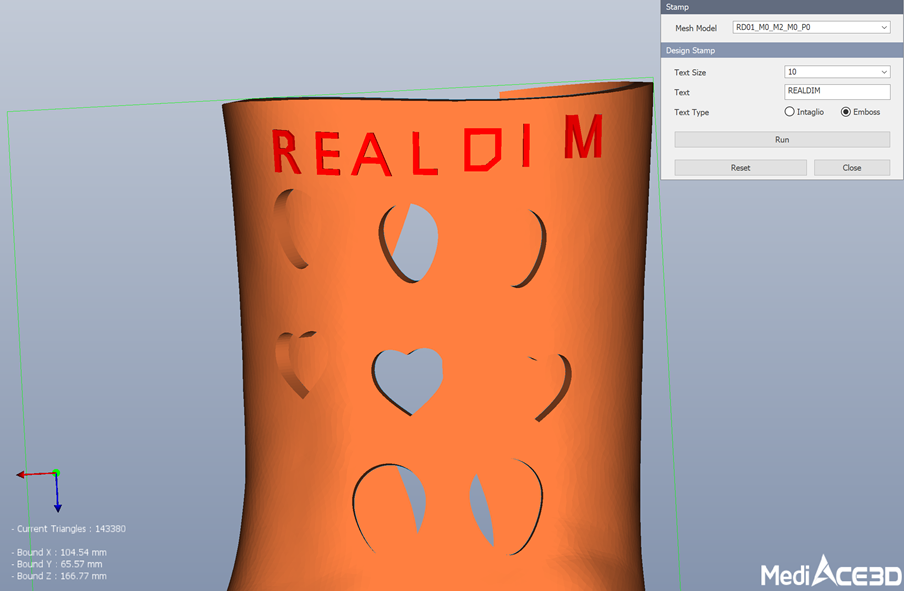The height and width of the screenshot is (591, 904).
Task: Click the Current Triangles readout
Action: pos(68,528)
